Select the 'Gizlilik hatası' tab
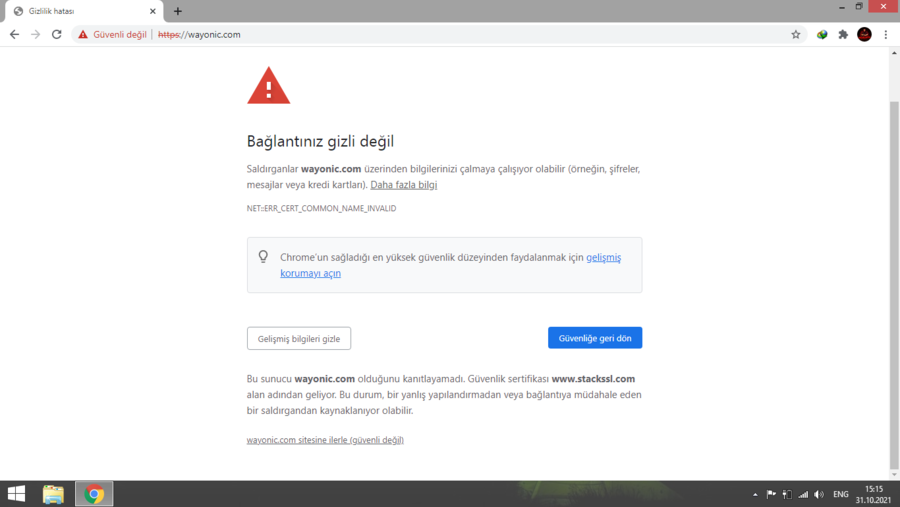Viewport: 900px width, 507px height. 83,11
